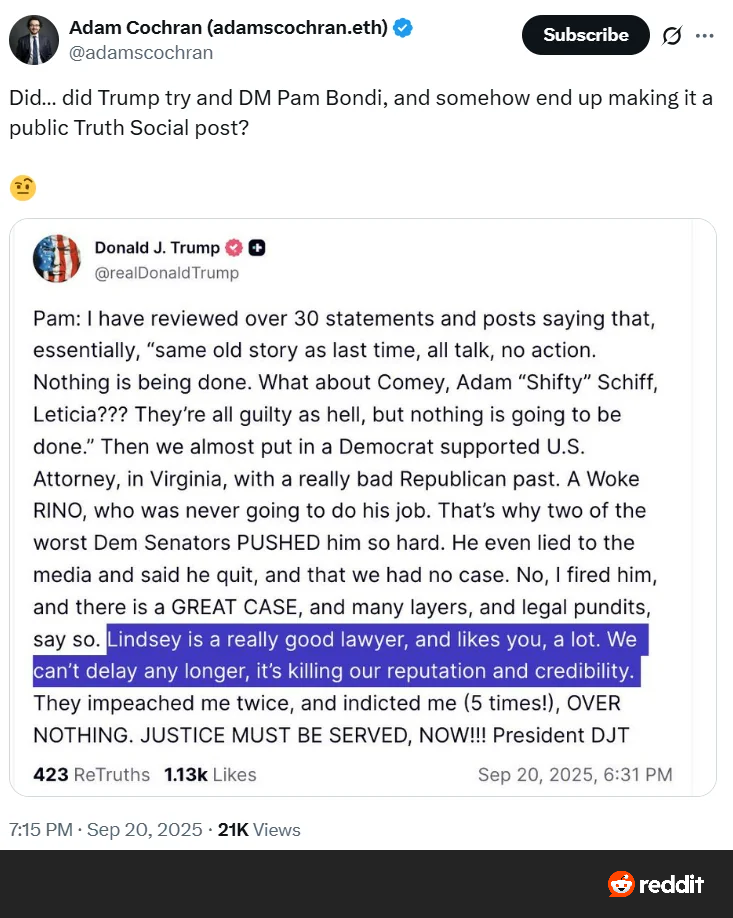Screen dimensions: 733x918
Task: Click the reddit logo watermark
Action: [x=656, y=884]
